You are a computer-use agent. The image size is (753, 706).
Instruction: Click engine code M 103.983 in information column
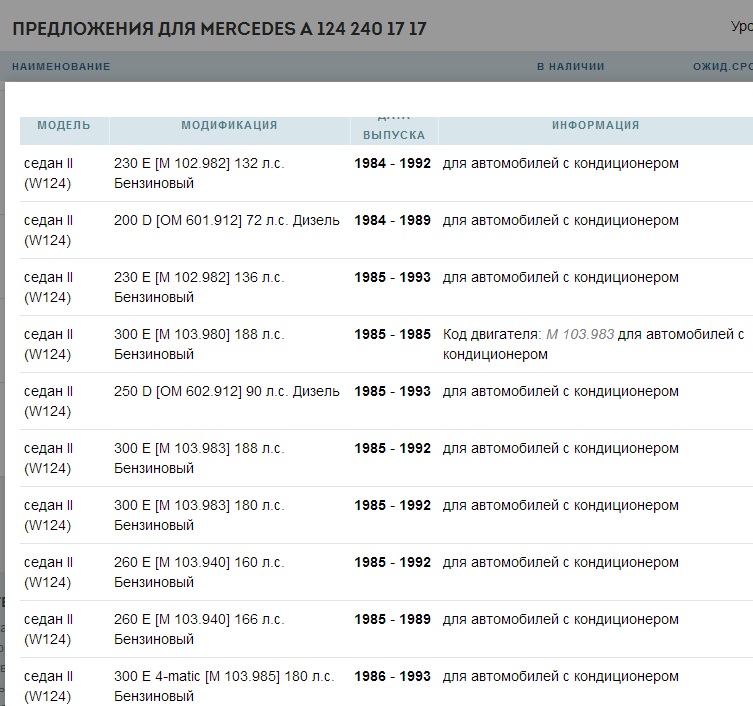tap(580, 334)
